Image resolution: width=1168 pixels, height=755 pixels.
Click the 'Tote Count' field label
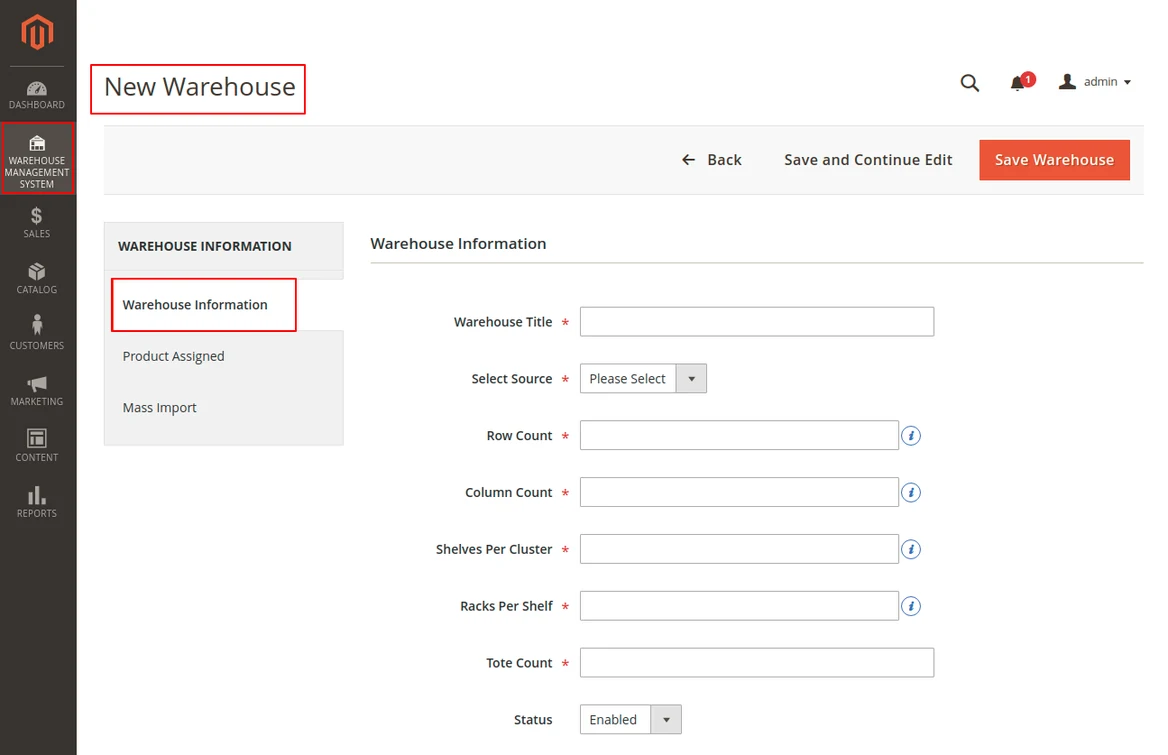pyautogui.click(x=519, y=663)
